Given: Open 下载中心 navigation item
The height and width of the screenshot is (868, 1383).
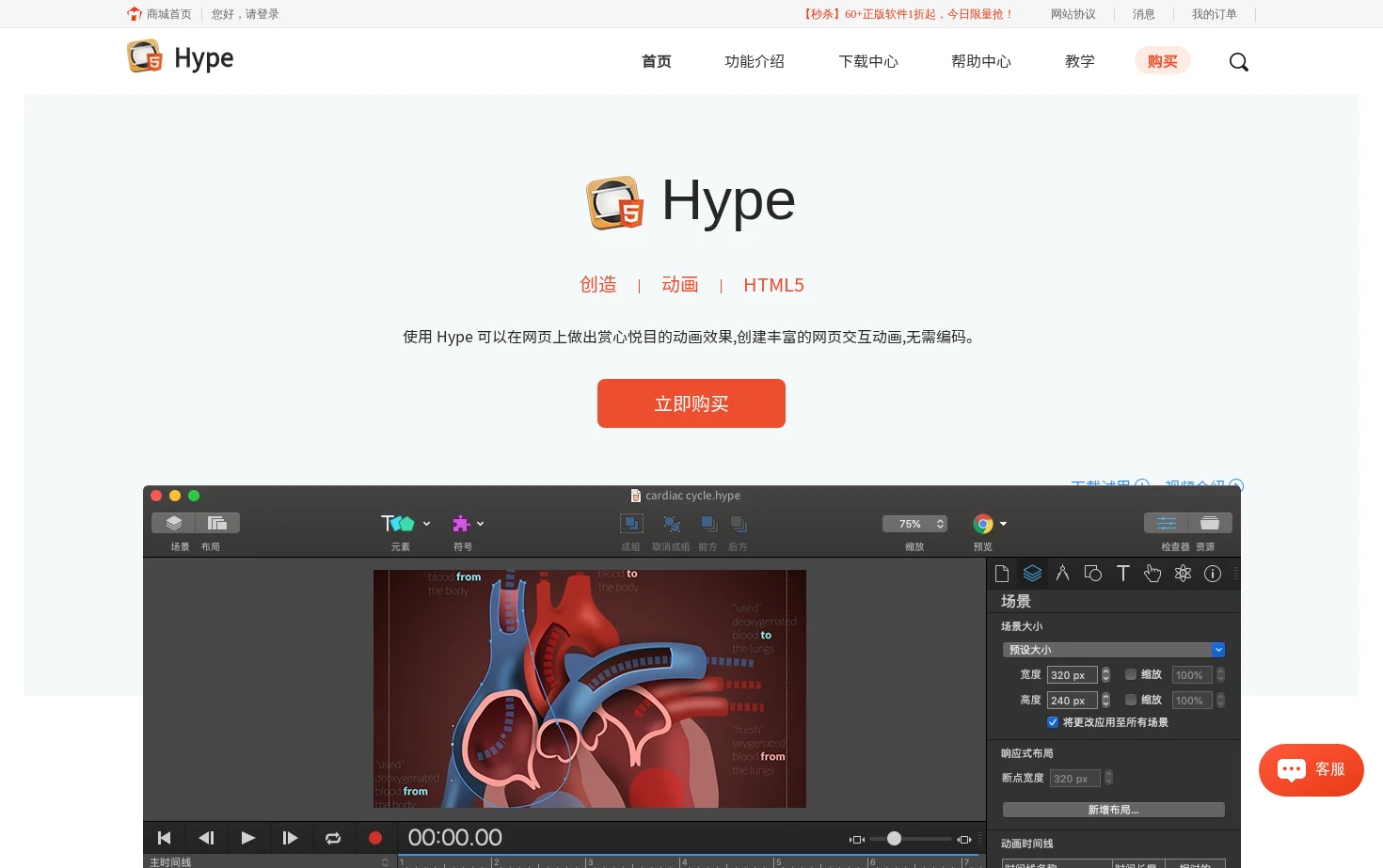Looking at the screenshot, I should tap(868, 61).
